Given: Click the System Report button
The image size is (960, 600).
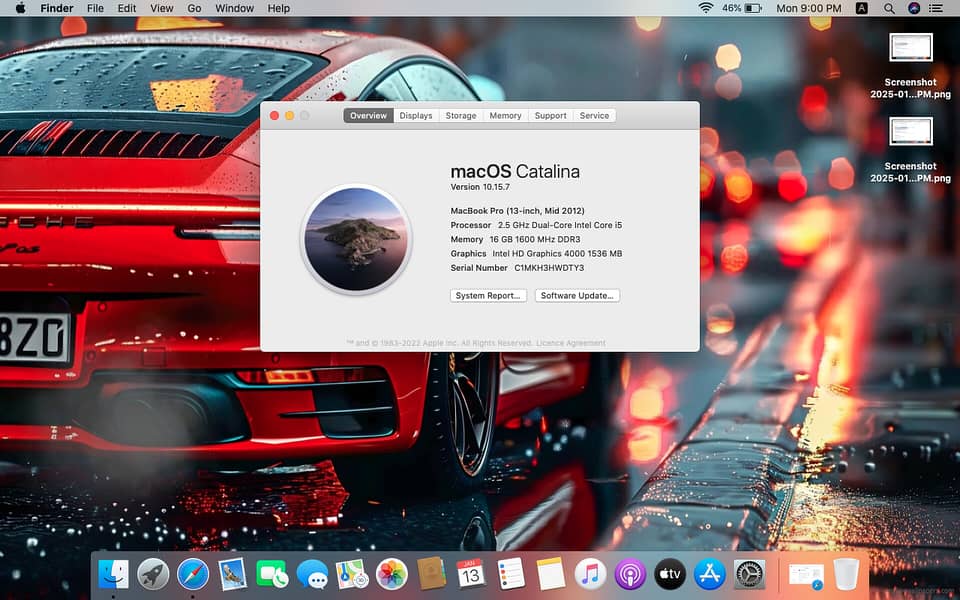Looking at the screenshot, I should pyautogui.click(x=488, y=296).
